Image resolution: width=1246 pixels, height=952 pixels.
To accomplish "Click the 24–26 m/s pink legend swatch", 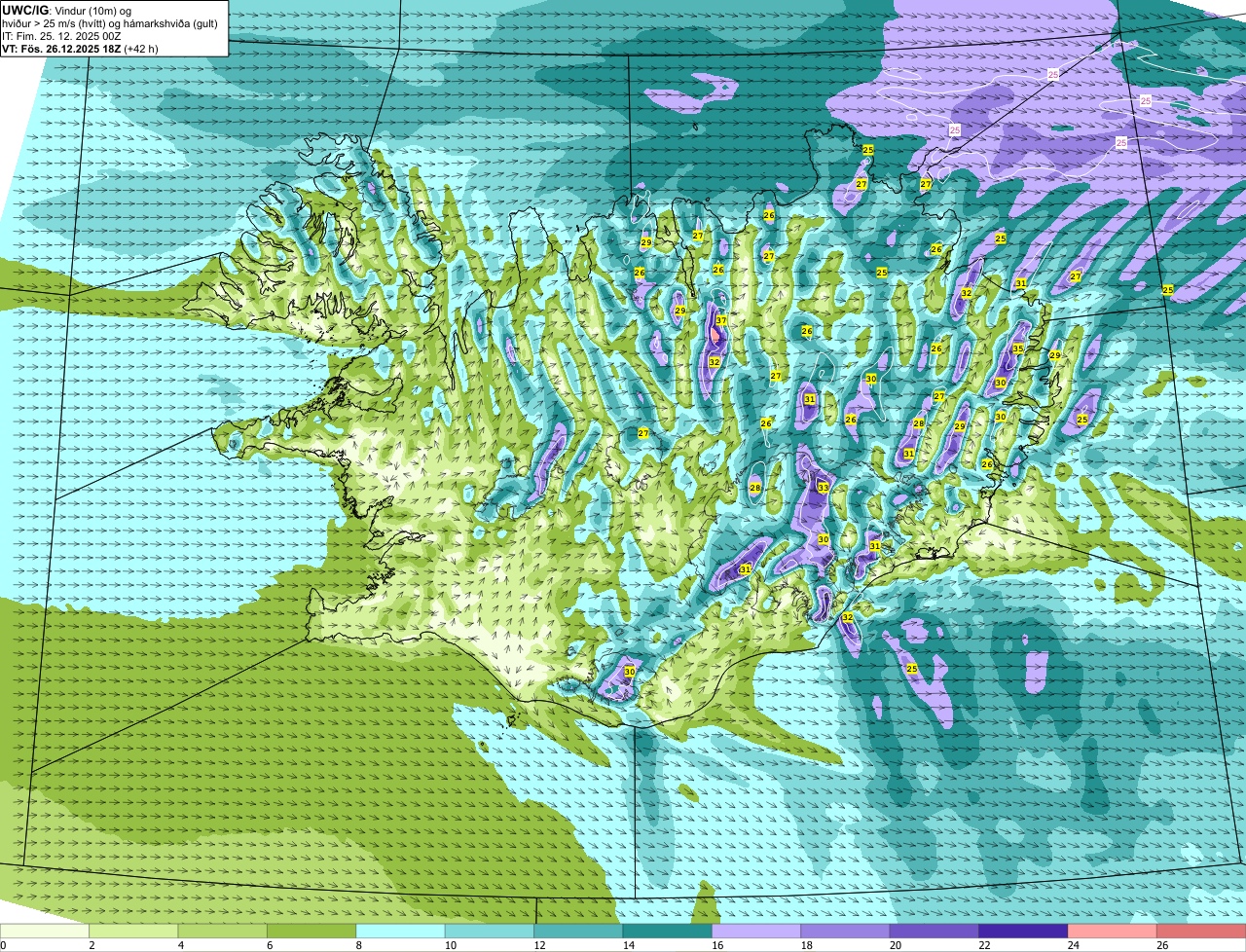I will 1114,931.
